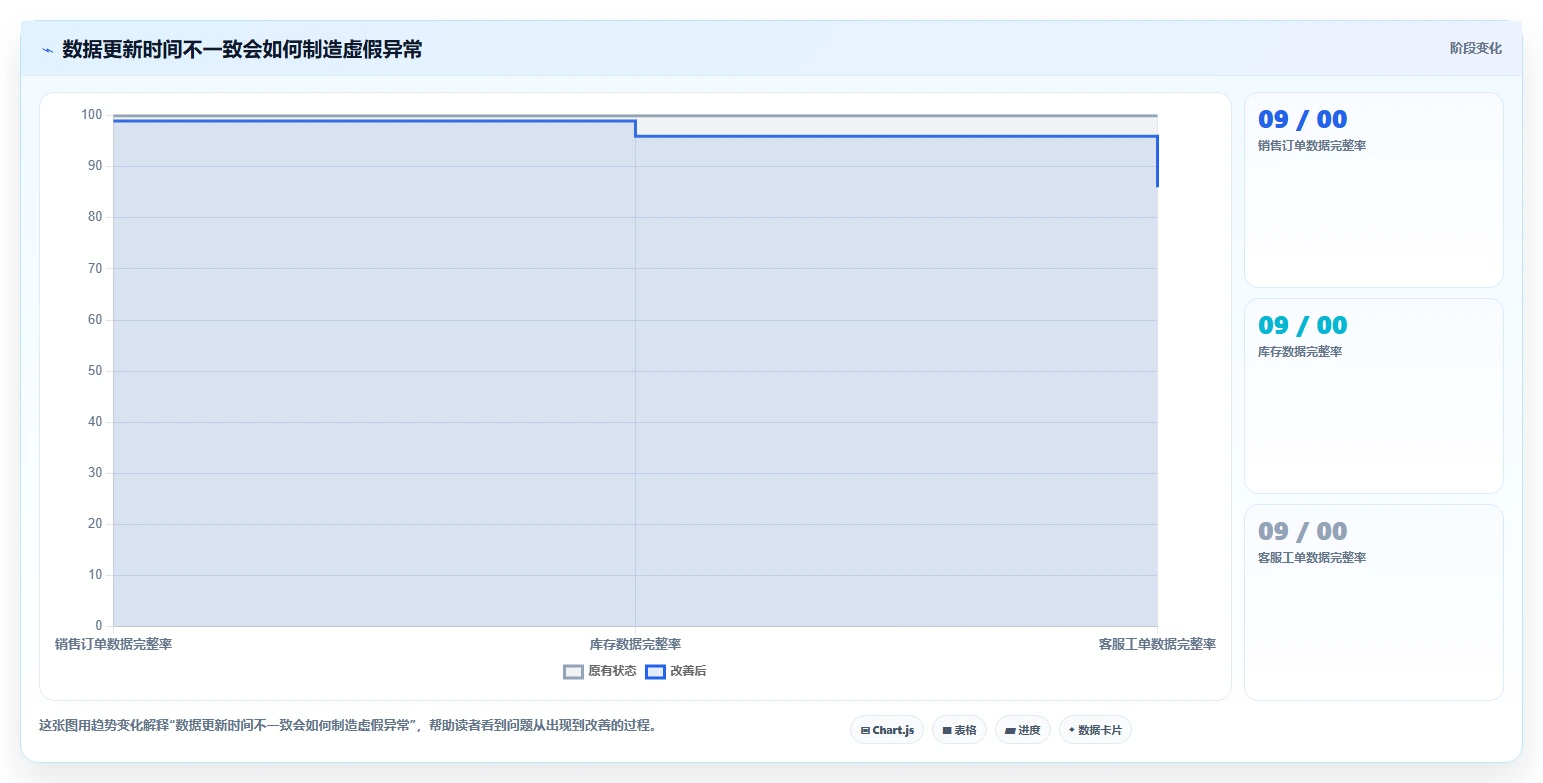Open the 客服工单数据完整率 data card
Screen dimensions: 1543x783
pos(1373,602)
